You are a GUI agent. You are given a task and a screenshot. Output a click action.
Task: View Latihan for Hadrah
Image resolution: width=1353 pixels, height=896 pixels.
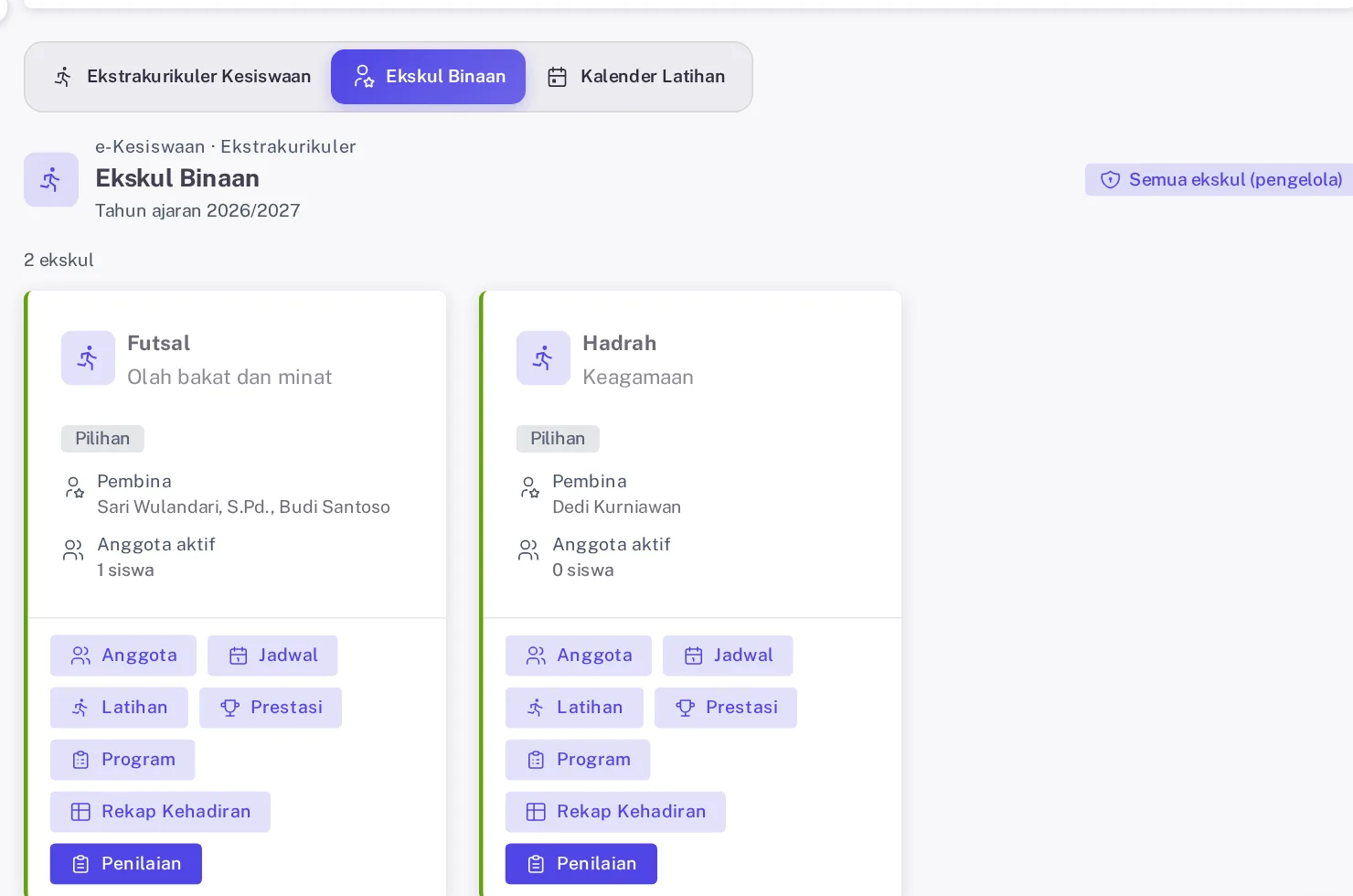click(x=574, y=708)
